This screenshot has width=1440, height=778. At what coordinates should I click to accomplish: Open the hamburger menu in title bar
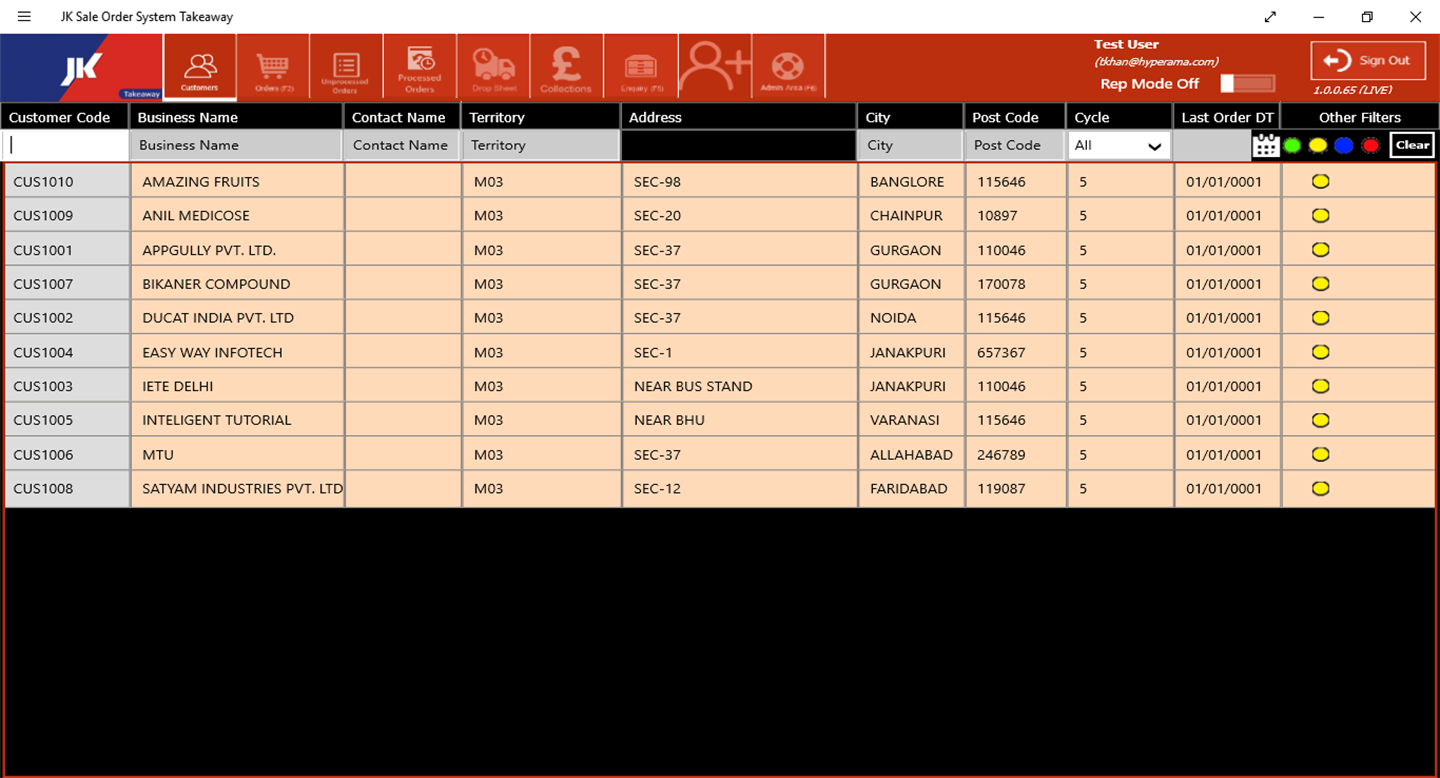24,17
